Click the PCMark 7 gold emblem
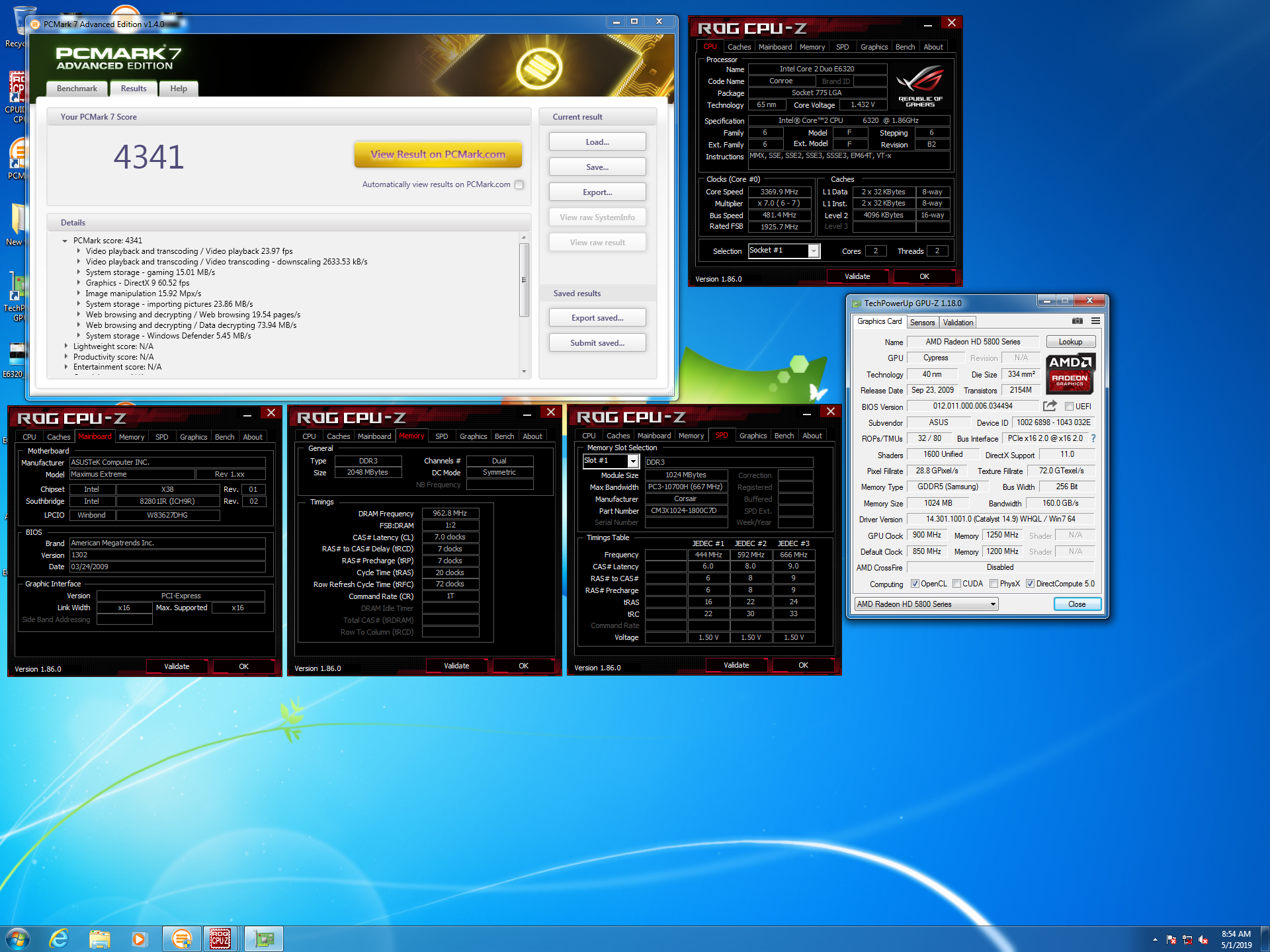1270x952 pixels. [x=539, y=68]
